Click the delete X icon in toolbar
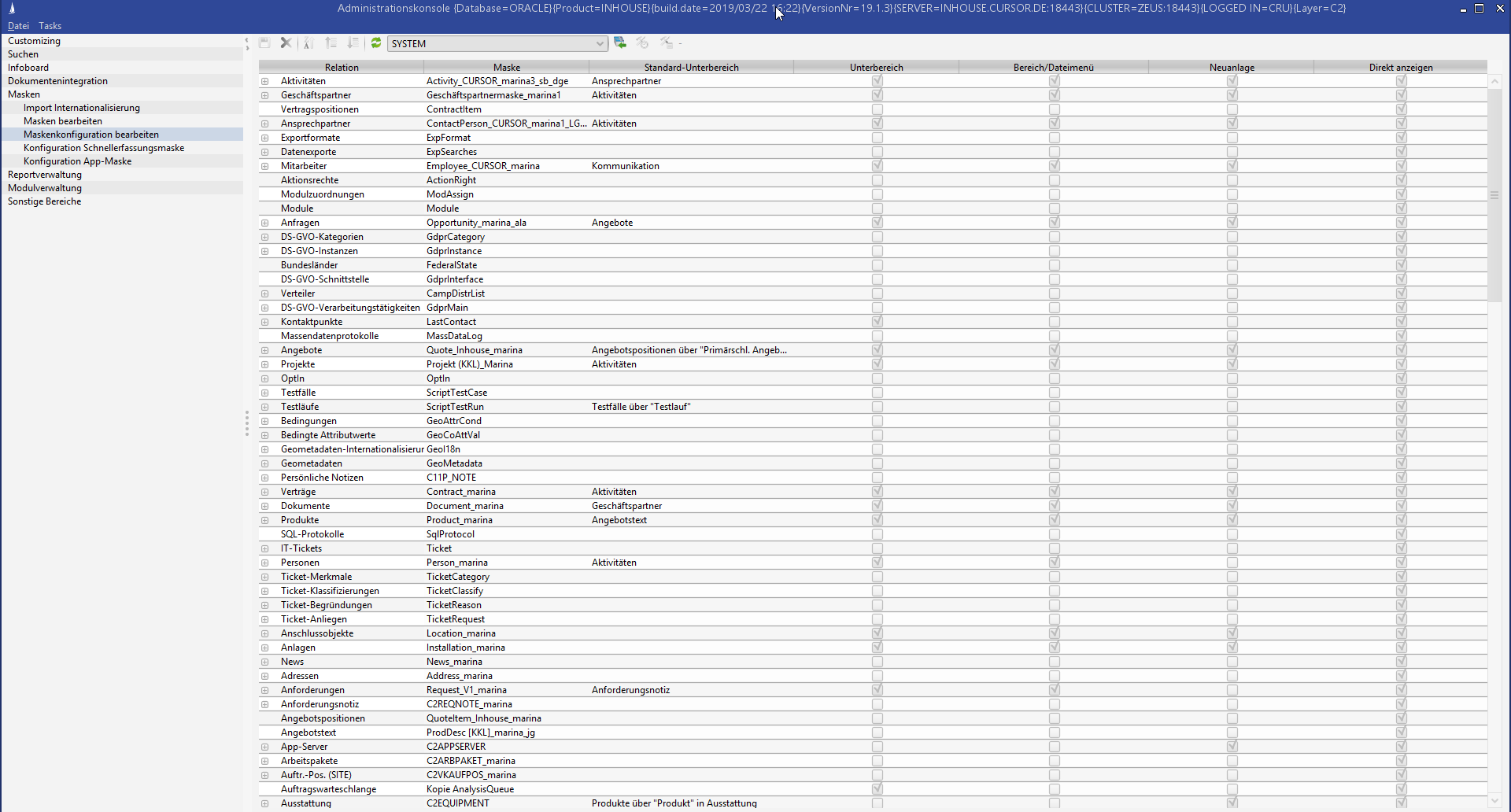The width and height of the screenshot is (1511, 812). click(286, 43)
